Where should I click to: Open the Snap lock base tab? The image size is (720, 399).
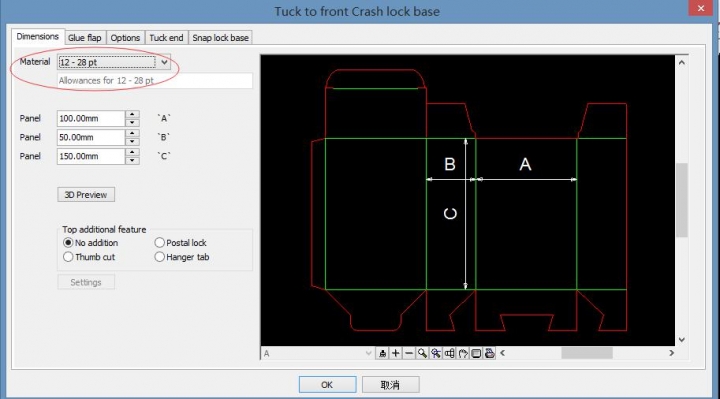tap(220, 38)
